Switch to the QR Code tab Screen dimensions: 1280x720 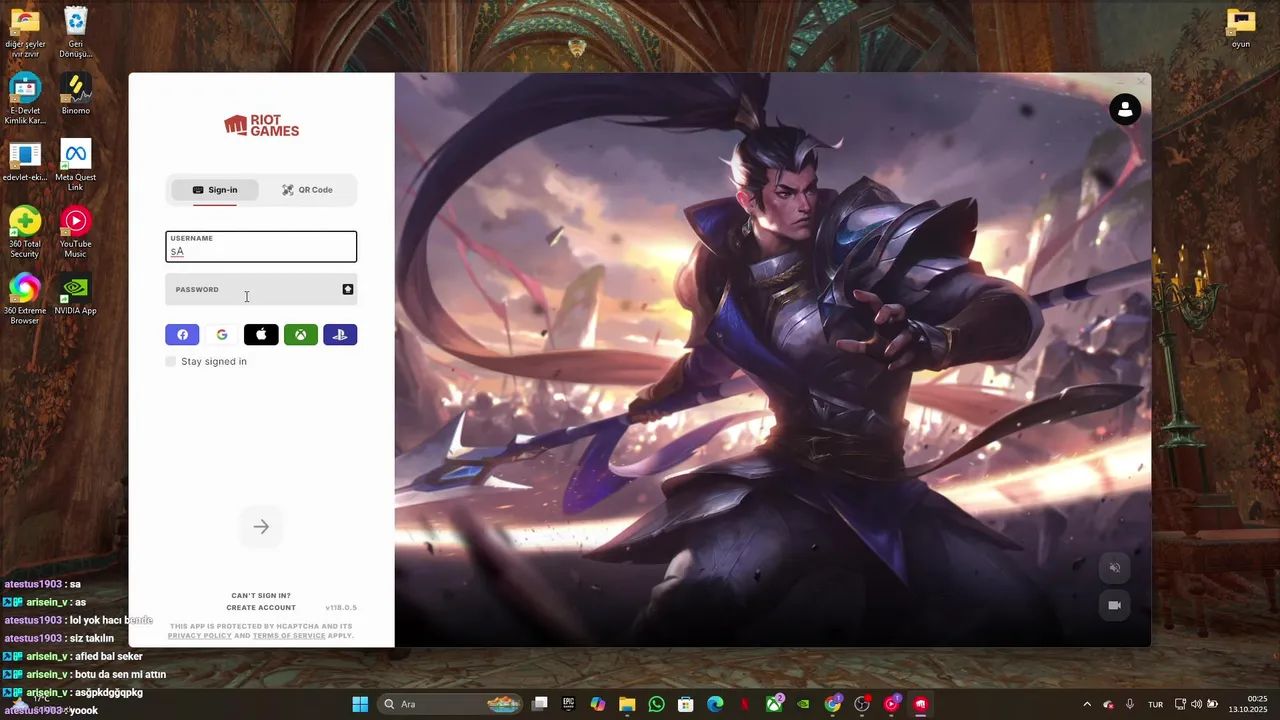[307, 190]
